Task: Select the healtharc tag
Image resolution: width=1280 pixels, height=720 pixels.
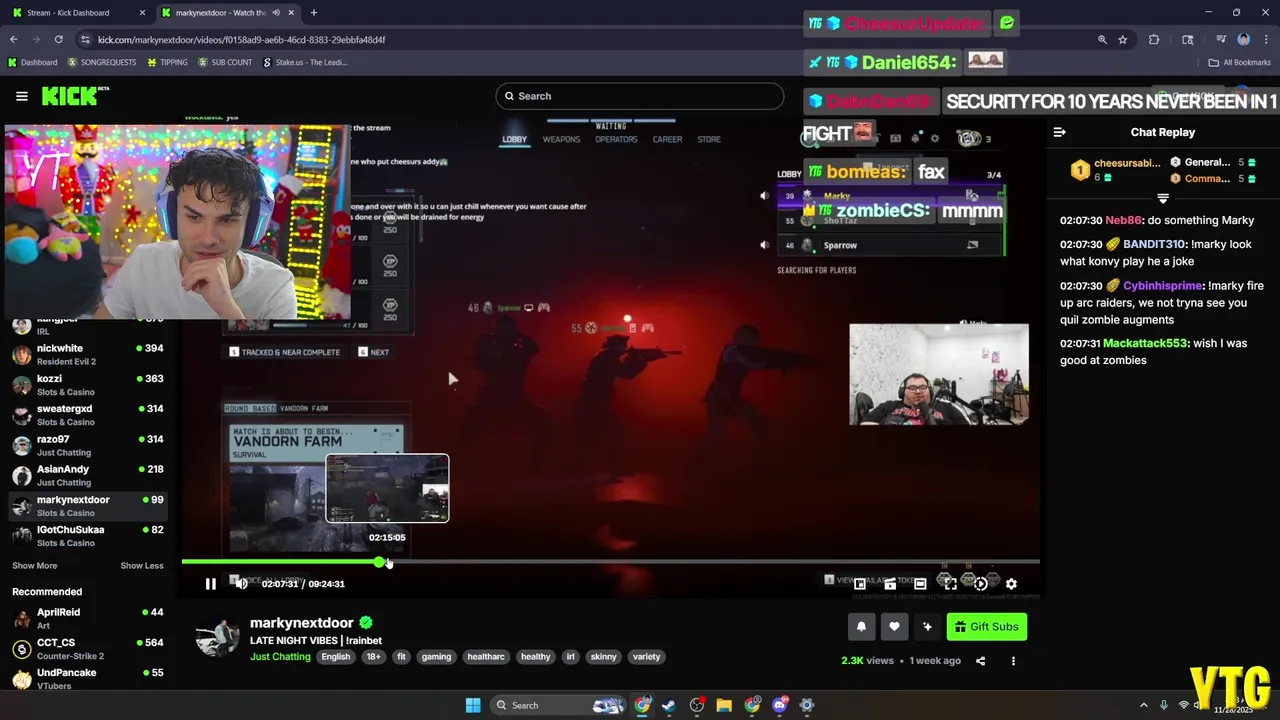Action: click(486, 657)
